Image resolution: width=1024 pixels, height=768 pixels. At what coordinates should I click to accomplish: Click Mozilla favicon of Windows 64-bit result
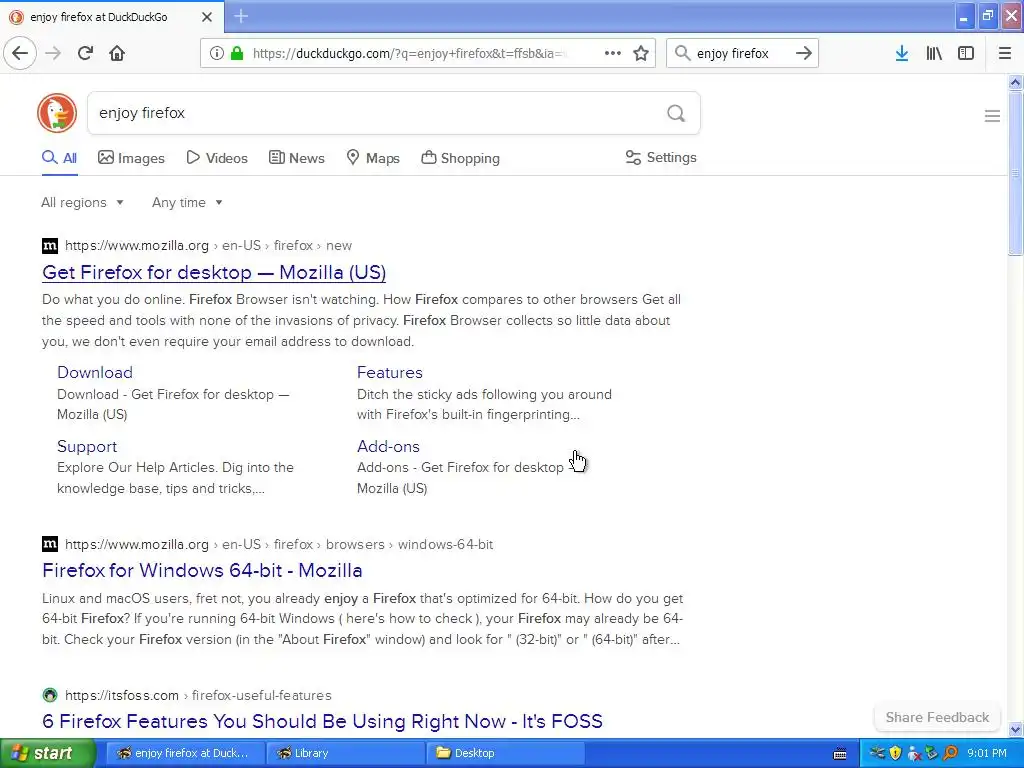pos(50,544)
